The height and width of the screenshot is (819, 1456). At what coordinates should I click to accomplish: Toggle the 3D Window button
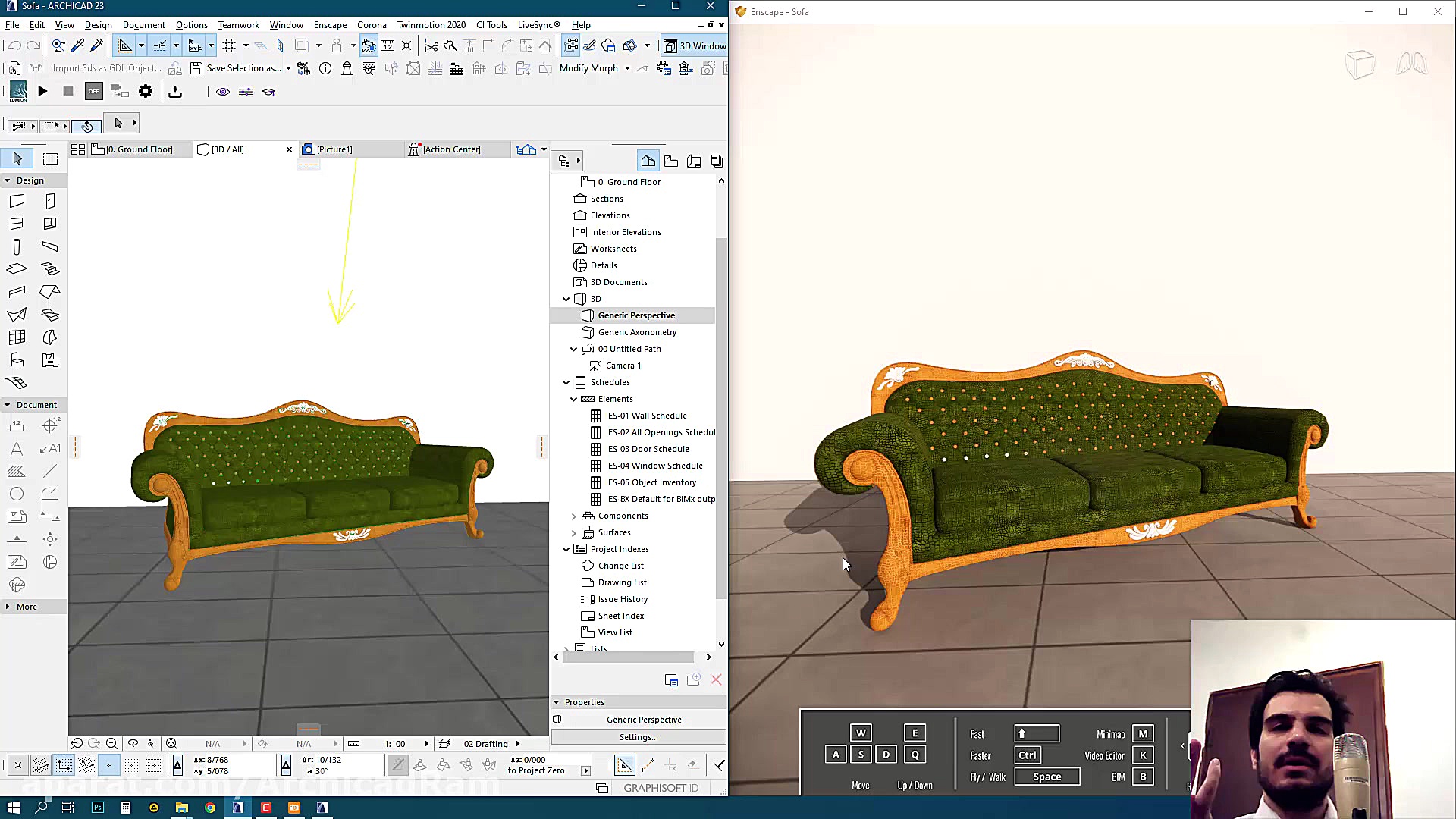point(695,45)
